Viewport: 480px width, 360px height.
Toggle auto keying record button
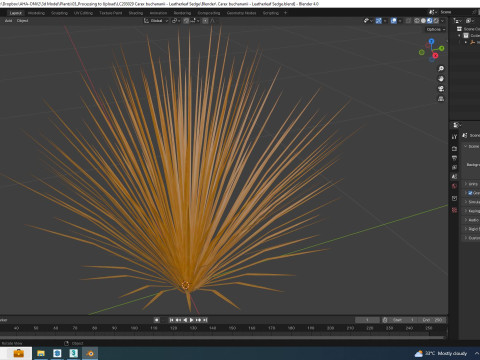[156, 320]
